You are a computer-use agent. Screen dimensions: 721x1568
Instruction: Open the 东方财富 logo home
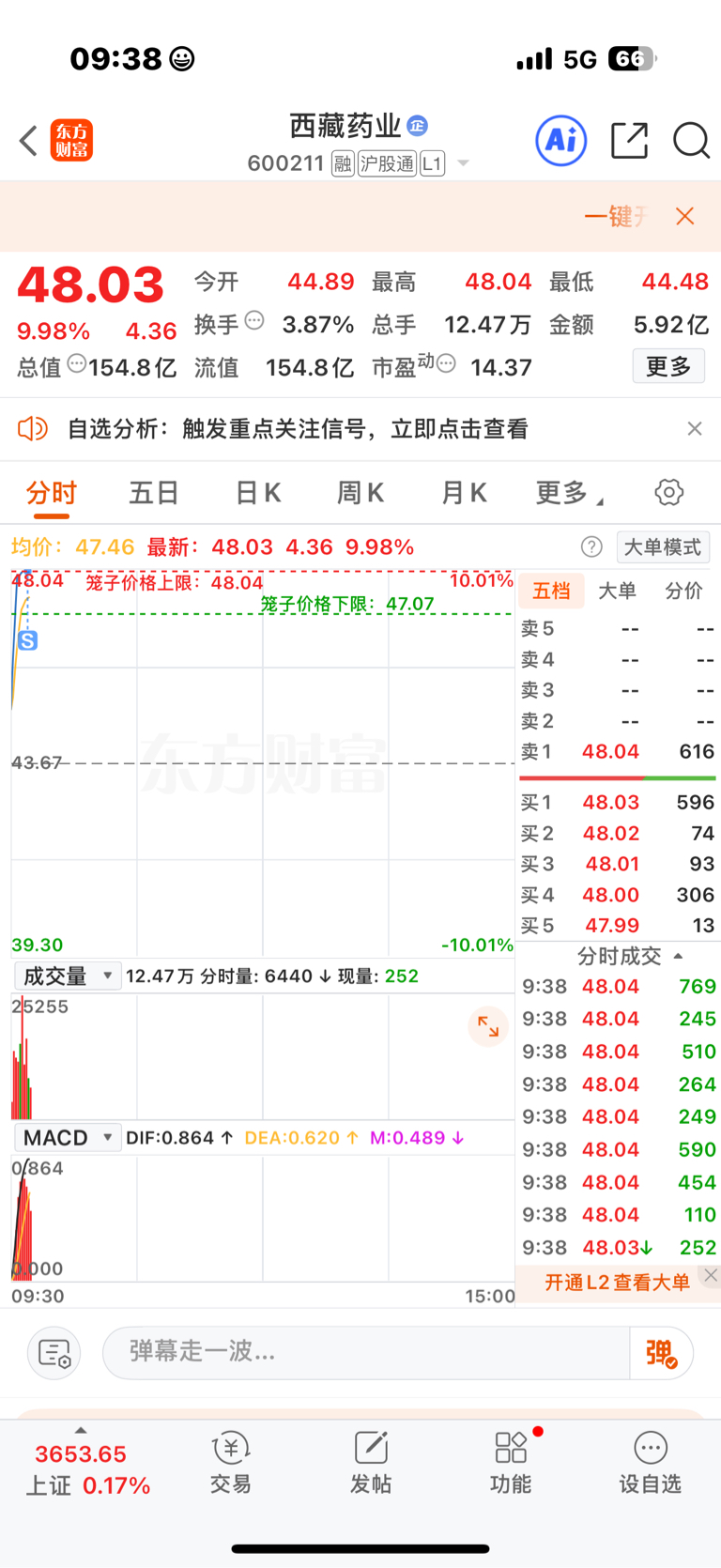tap(71, 141)
